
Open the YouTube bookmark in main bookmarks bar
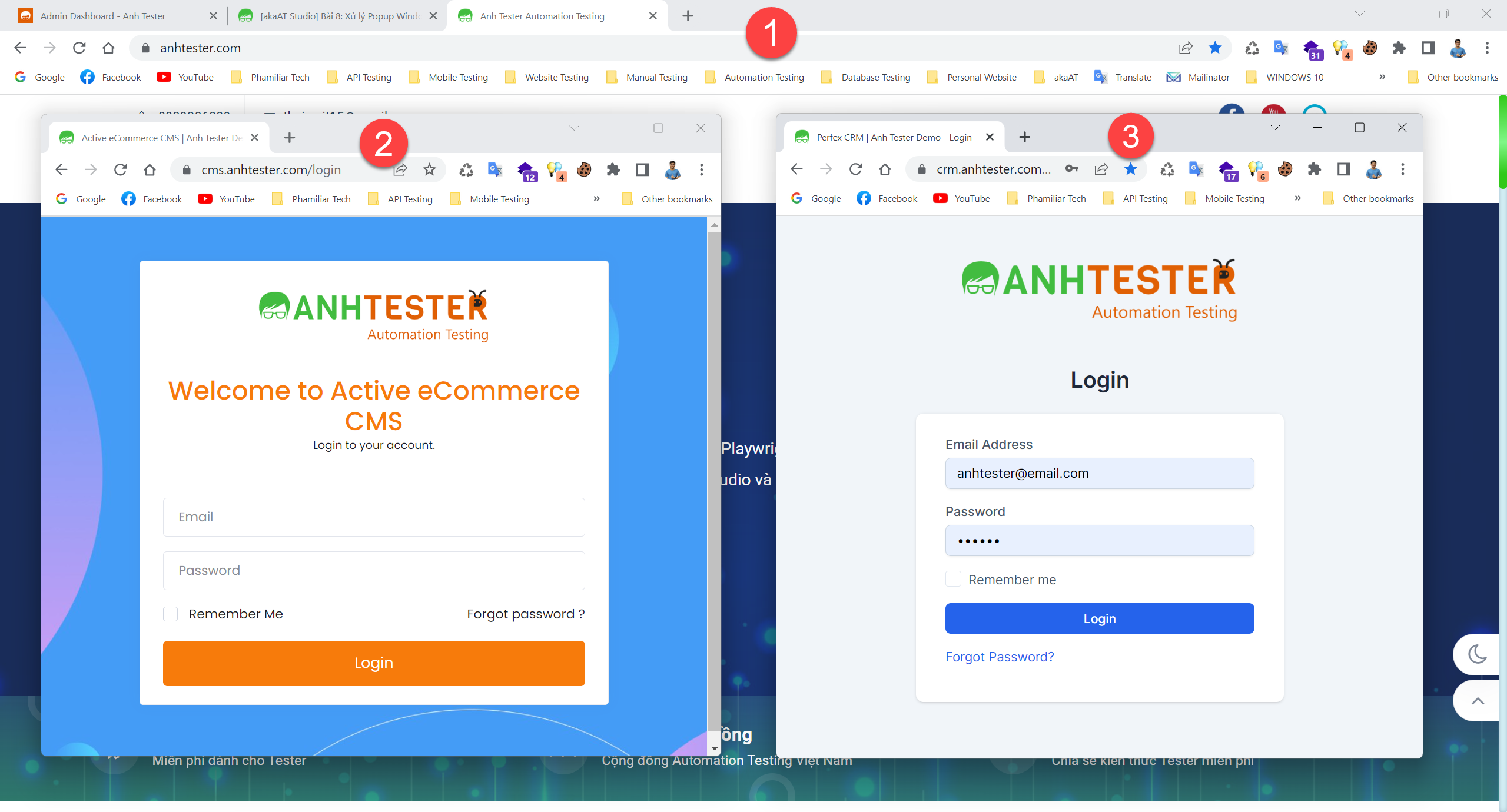coord(185,77)
